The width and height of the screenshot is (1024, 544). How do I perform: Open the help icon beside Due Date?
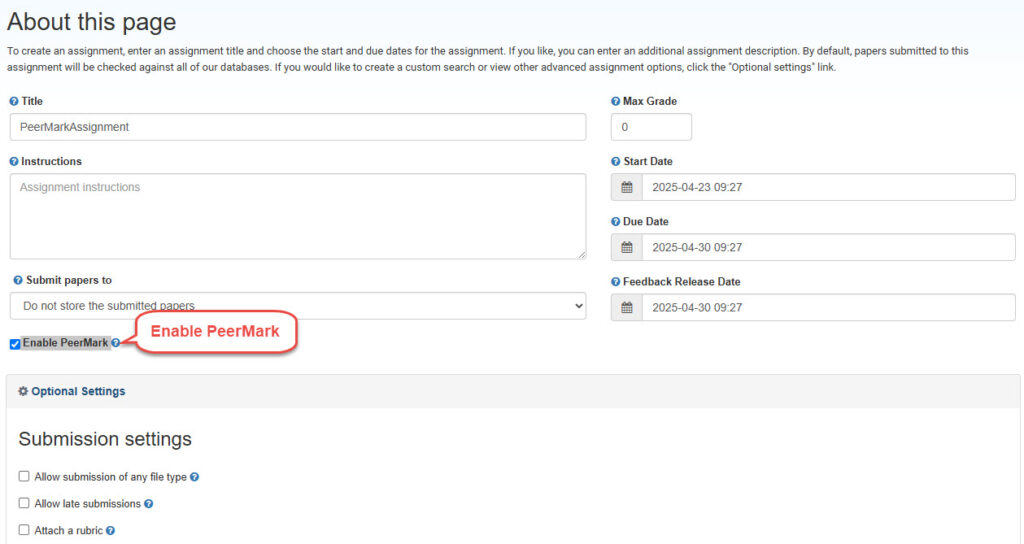coord(615,221)
